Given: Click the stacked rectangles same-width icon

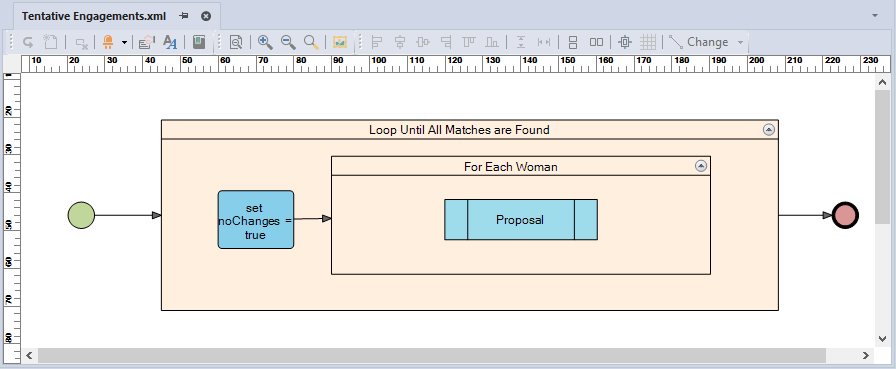Looking at the screenshot, I should 573,42.
